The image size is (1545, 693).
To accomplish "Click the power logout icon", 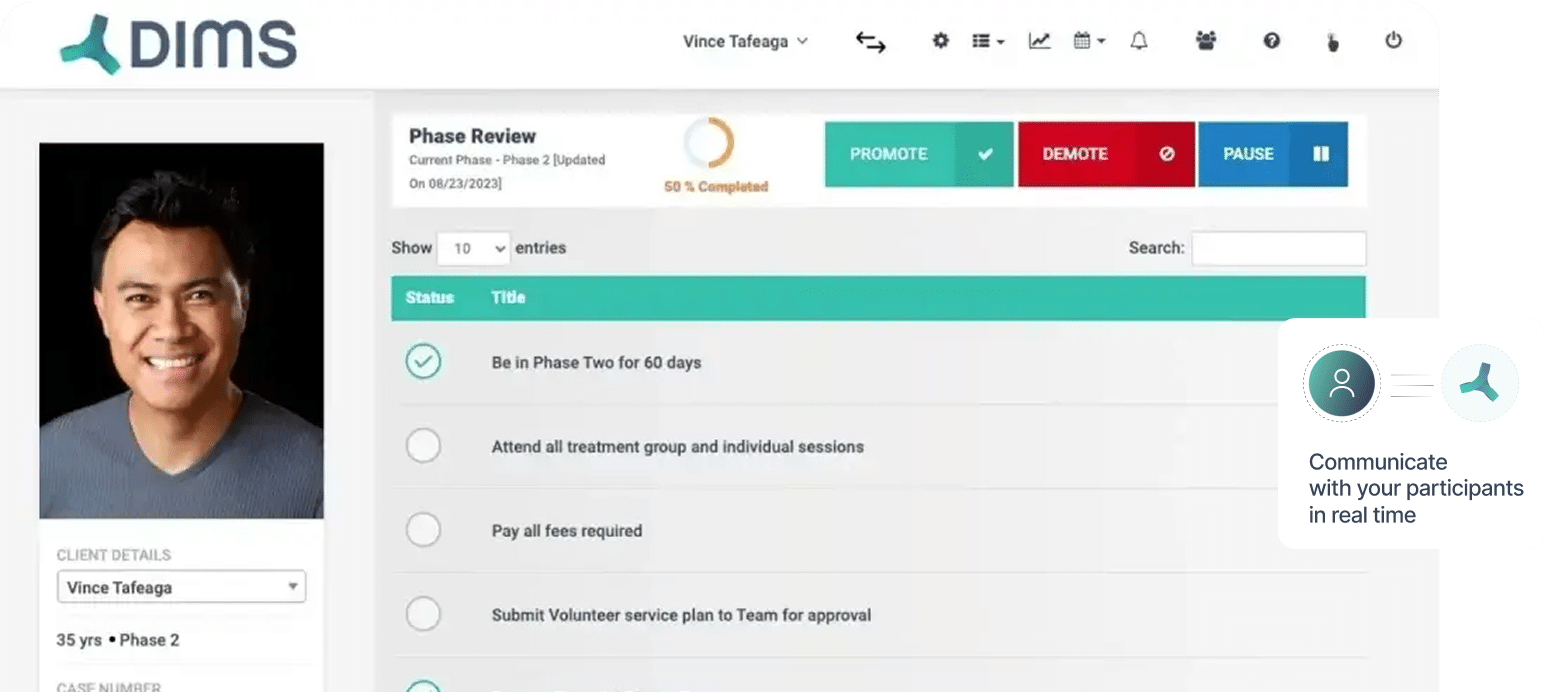I will tap(1393, 41).
